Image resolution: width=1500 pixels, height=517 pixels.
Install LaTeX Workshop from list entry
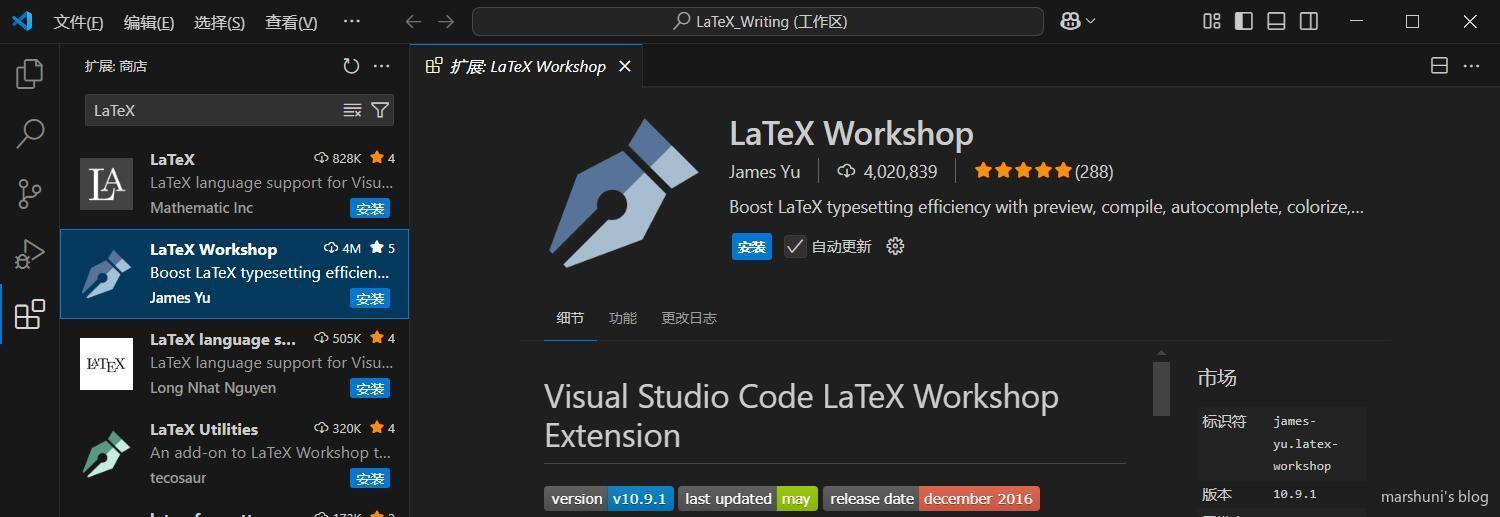(x=370, y=299)
